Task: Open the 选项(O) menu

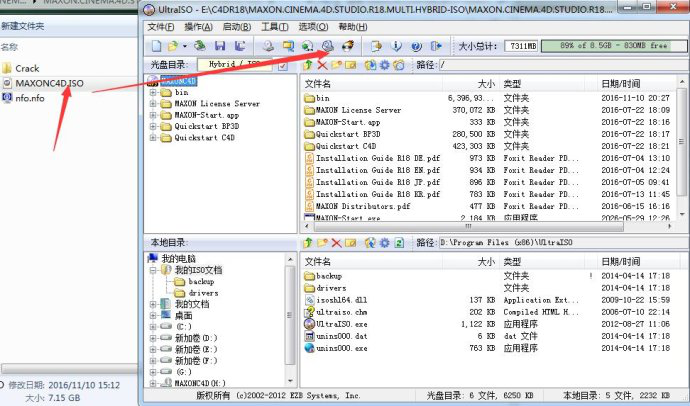Action: (313, 27)
